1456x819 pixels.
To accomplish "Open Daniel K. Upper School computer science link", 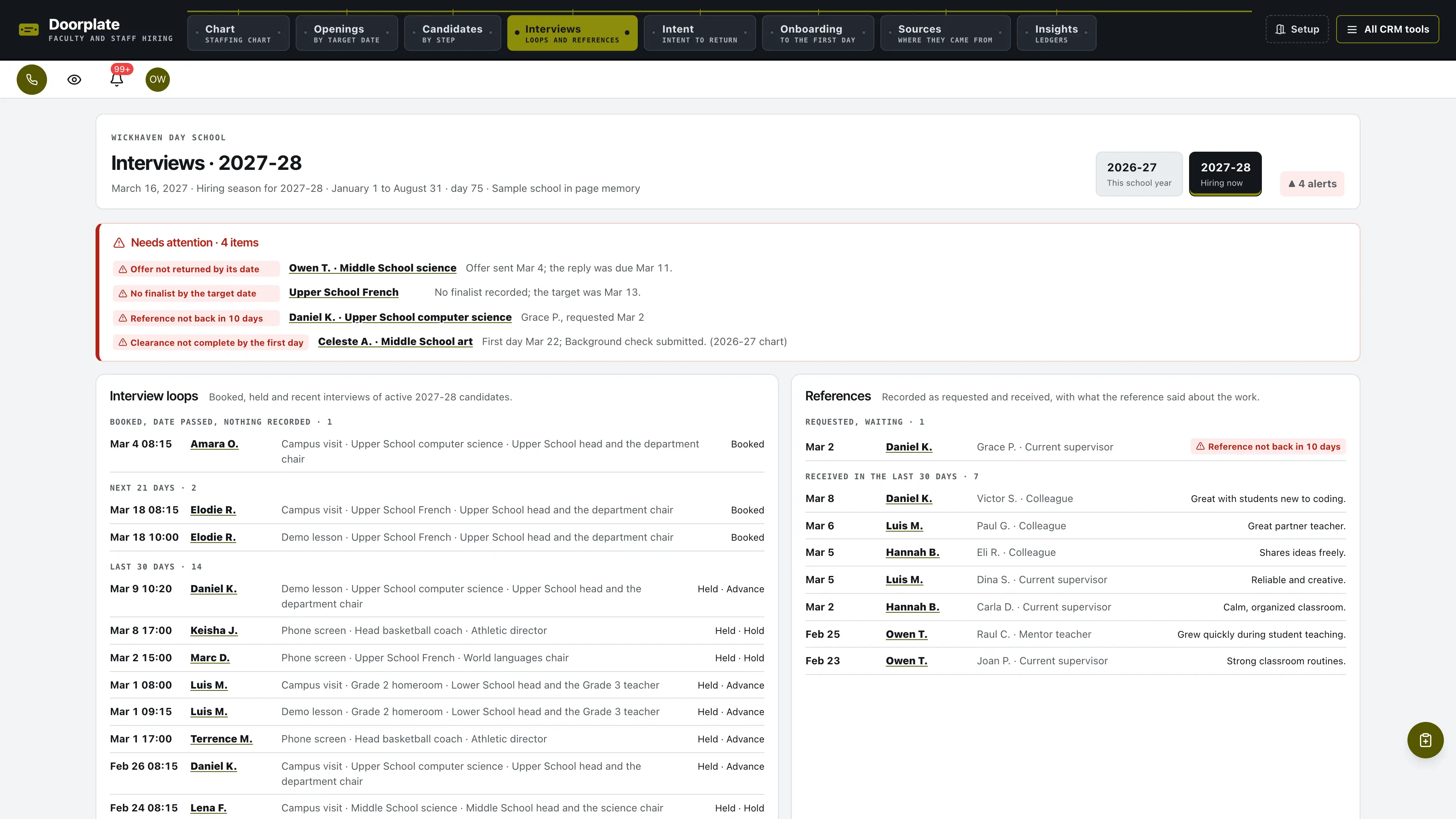I will pos(400,317).
